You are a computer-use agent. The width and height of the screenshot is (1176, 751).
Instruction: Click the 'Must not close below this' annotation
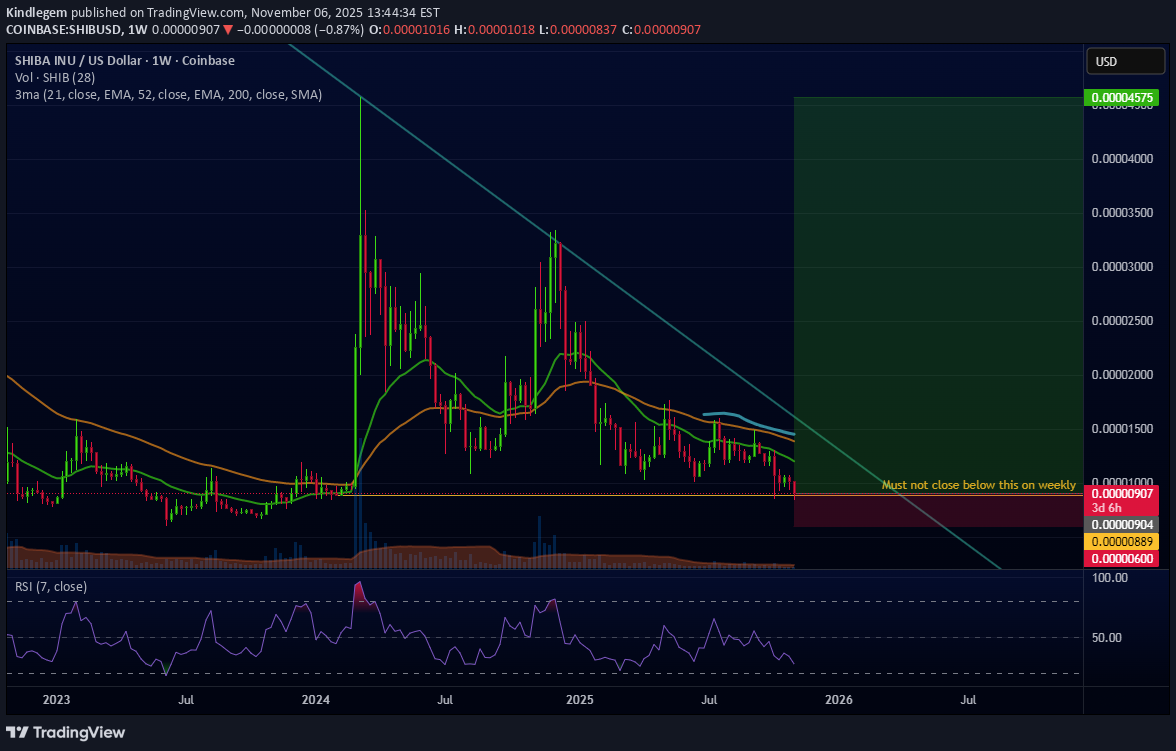point(978,485)
